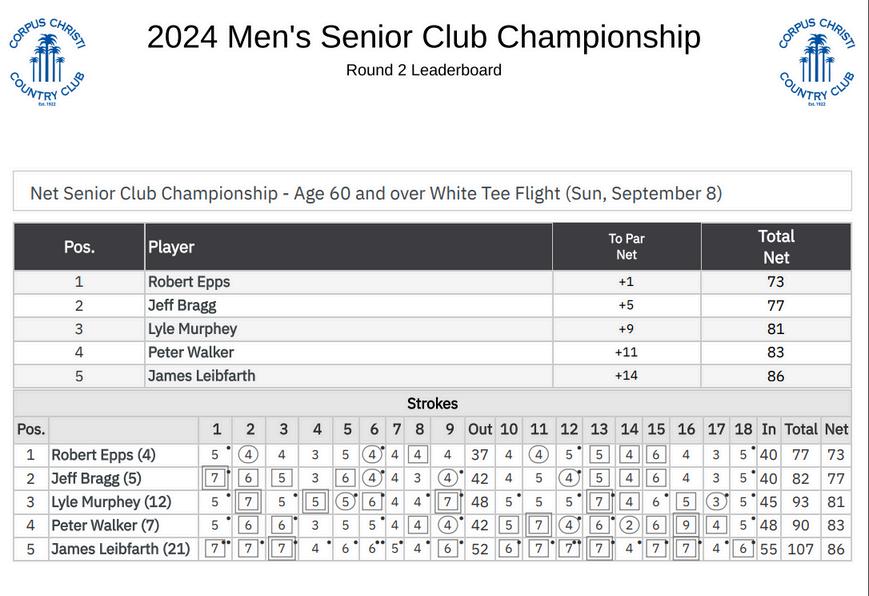Click the 2024 Men's Senior Club Championship title
The width and height of the screenshot is (869, 596).
[423, 37]
